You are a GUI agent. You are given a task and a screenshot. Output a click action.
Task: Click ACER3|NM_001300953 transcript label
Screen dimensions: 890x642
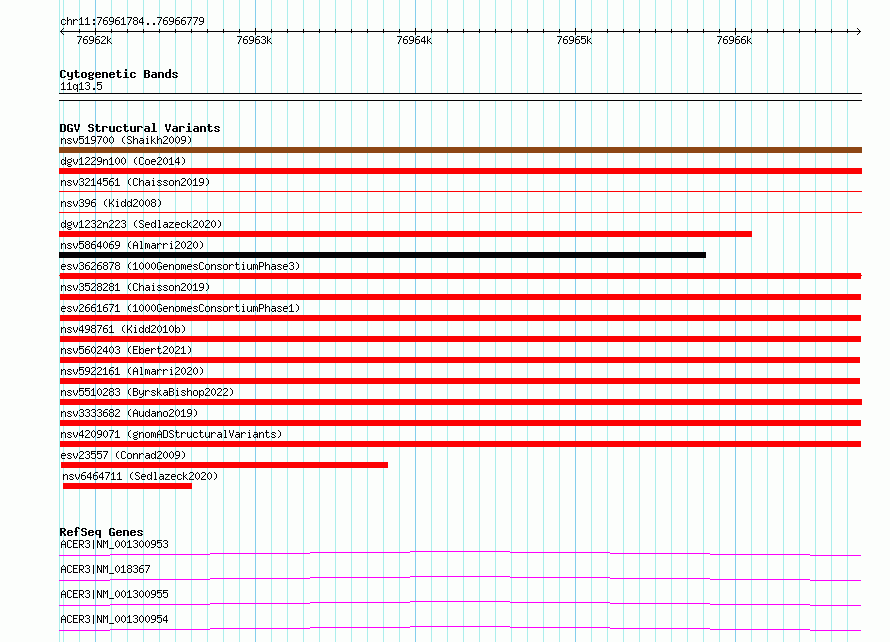[114, 544]
